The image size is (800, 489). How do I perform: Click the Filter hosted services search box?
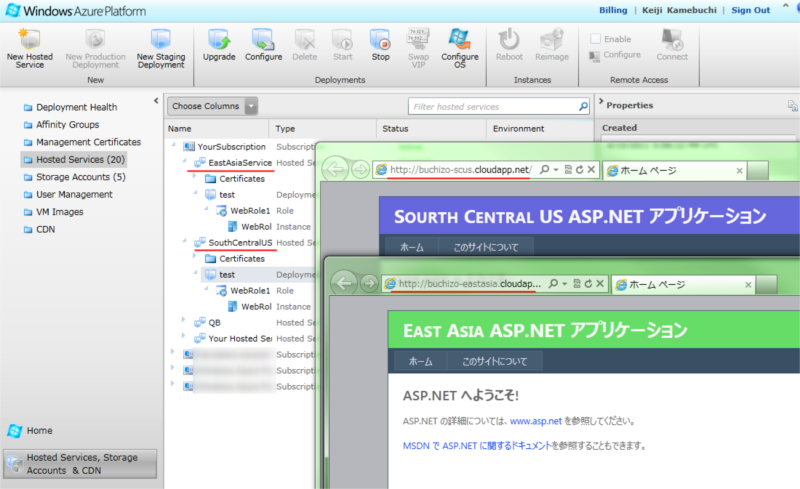[493, 106]
